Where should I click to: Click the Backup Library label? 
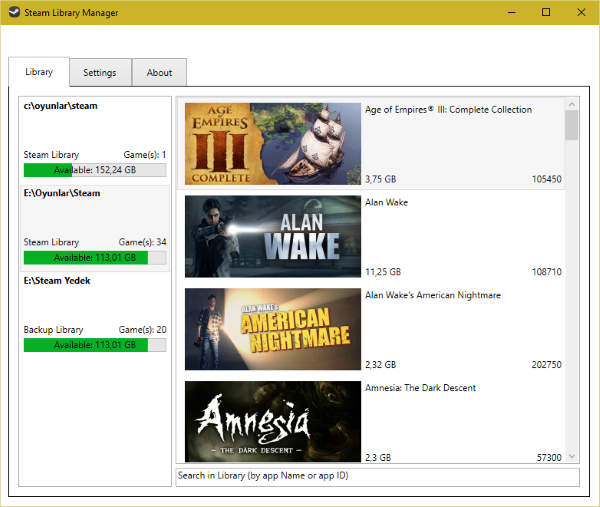click(53, 329)
